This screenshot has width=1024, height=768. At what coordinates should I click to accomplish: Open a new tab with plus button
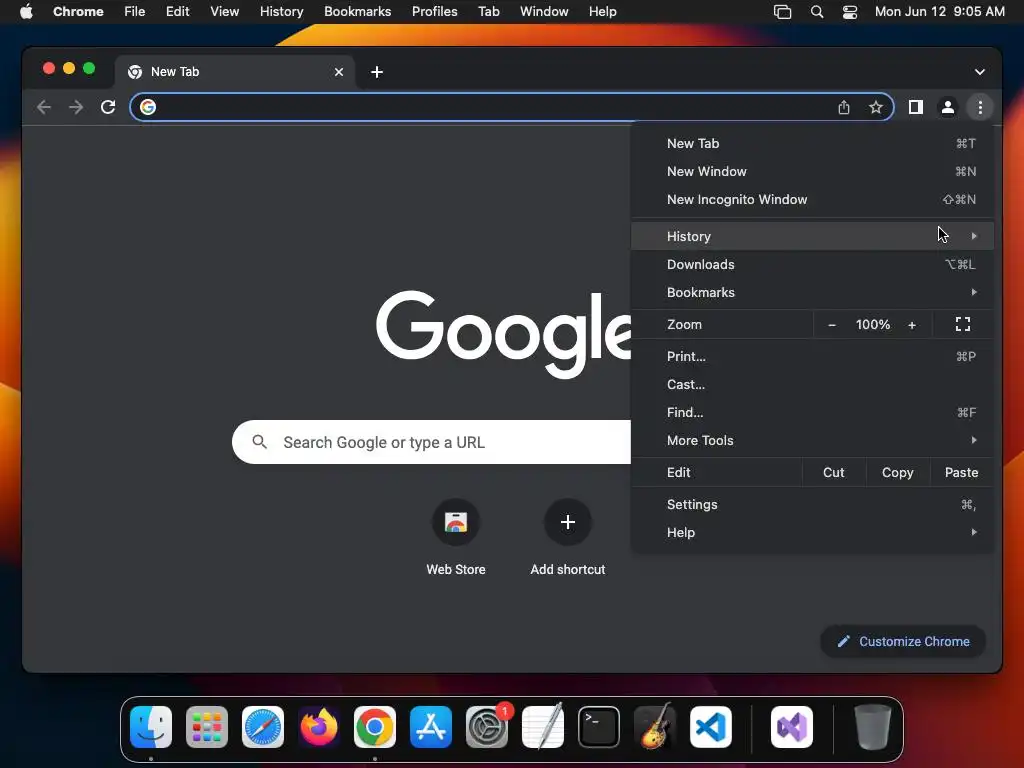click(x=377, y=72)
